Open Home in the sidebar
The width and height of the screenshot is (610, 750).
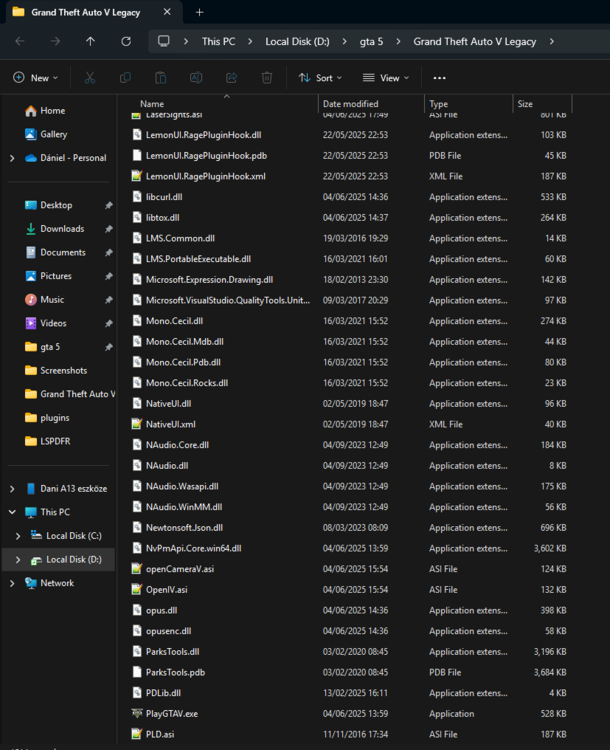[x=45, y=110]
